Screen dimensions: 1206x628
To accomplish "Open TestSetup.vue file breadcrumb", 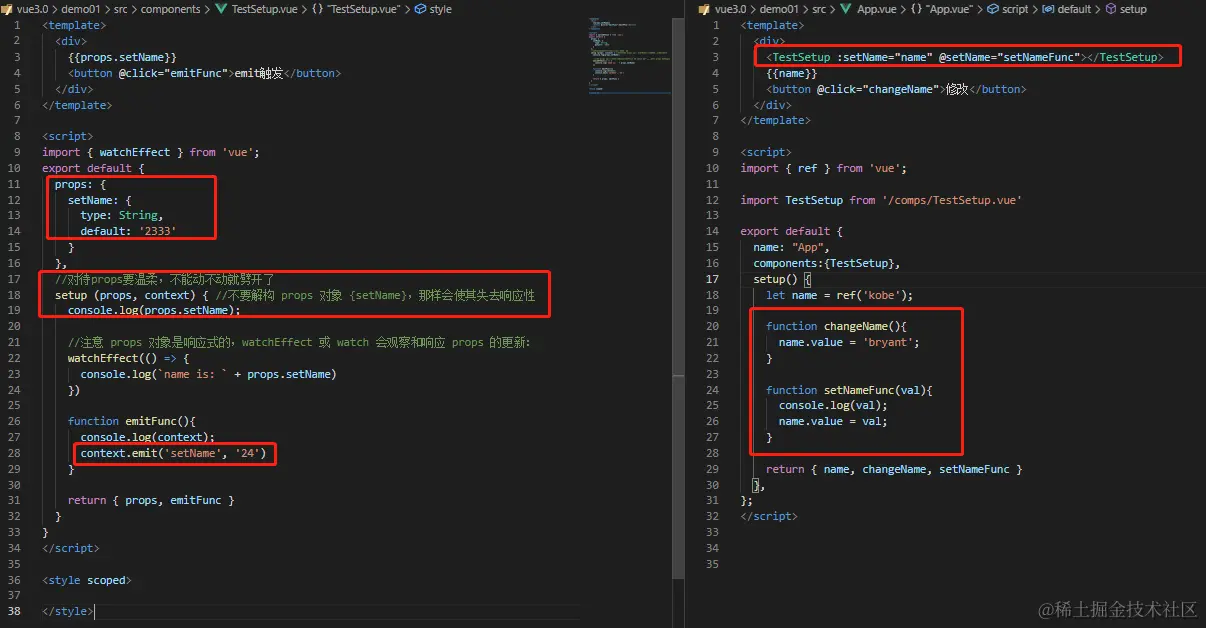I will click(x=264, y=9).
